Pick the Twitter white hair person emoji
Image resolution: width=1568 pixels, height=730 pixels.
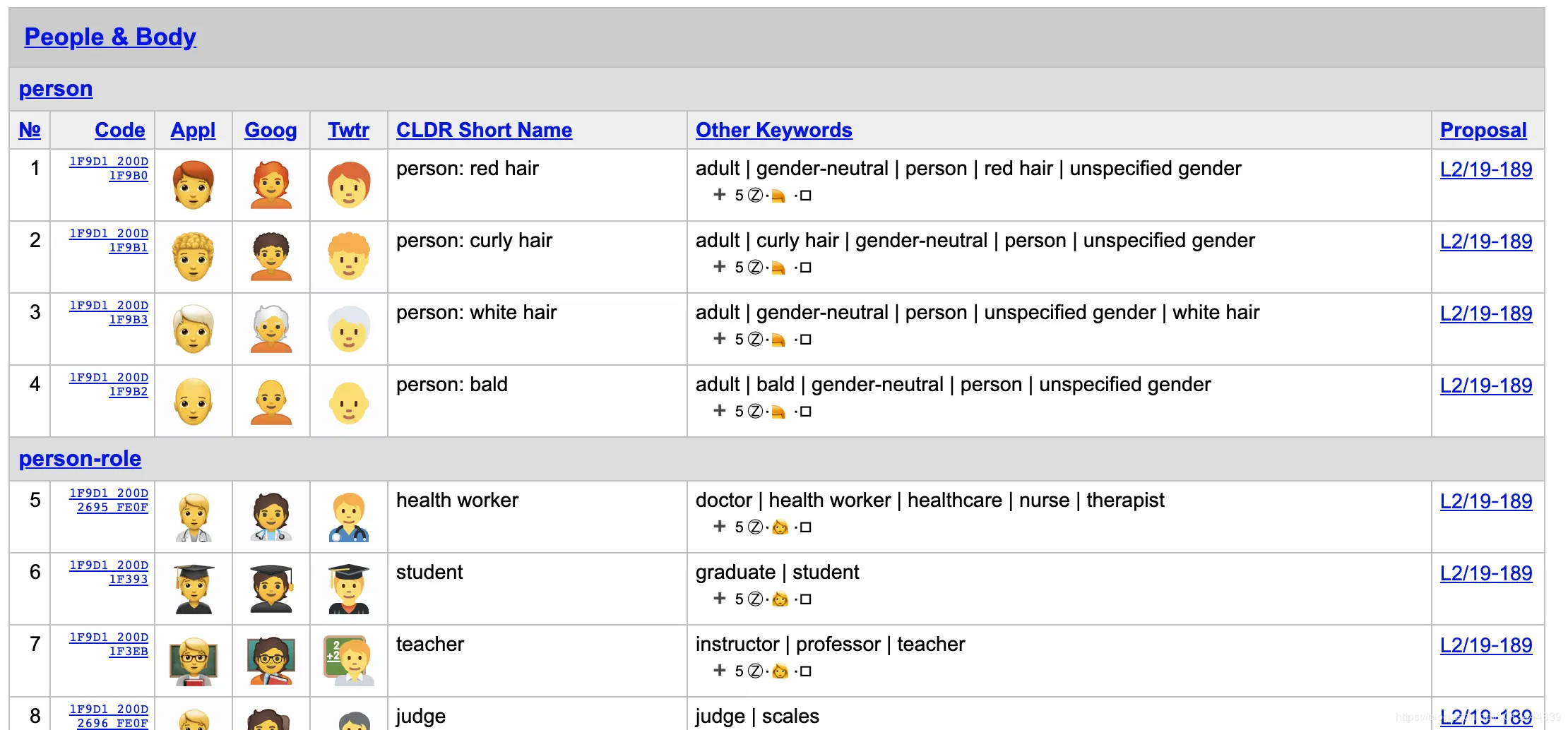tap(349, 329)
